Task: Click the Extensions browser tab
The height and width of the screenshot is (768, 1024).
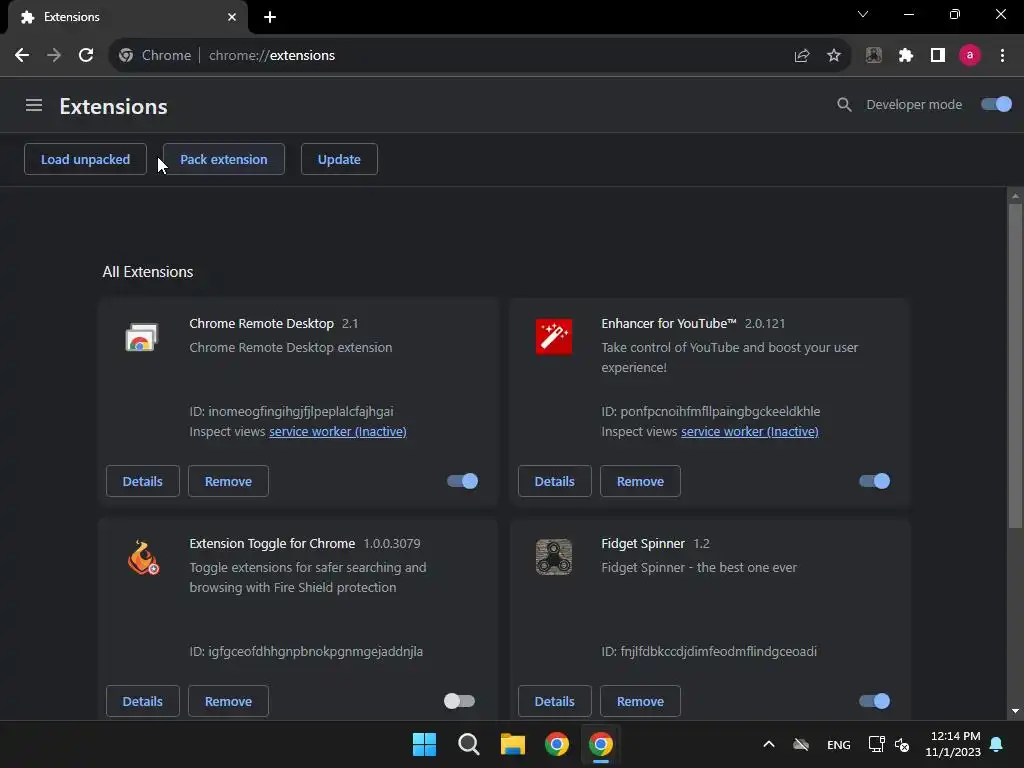Action: click(128, 17)
